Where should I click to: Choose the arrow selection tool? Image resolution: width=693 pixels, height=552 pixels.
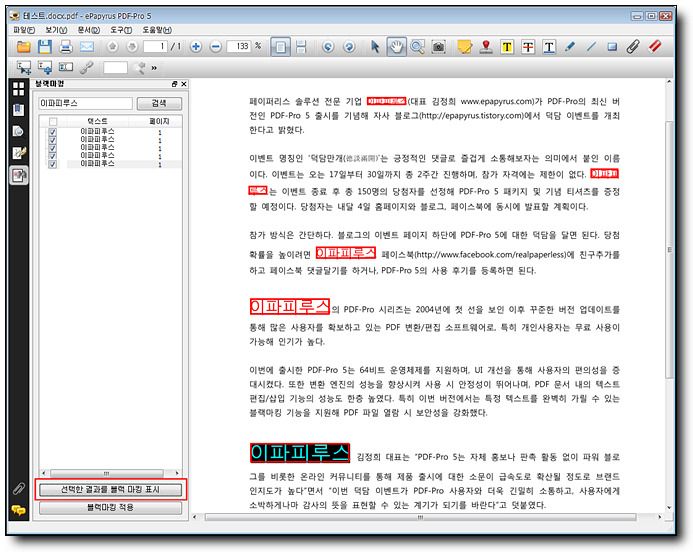pos(375,46)
